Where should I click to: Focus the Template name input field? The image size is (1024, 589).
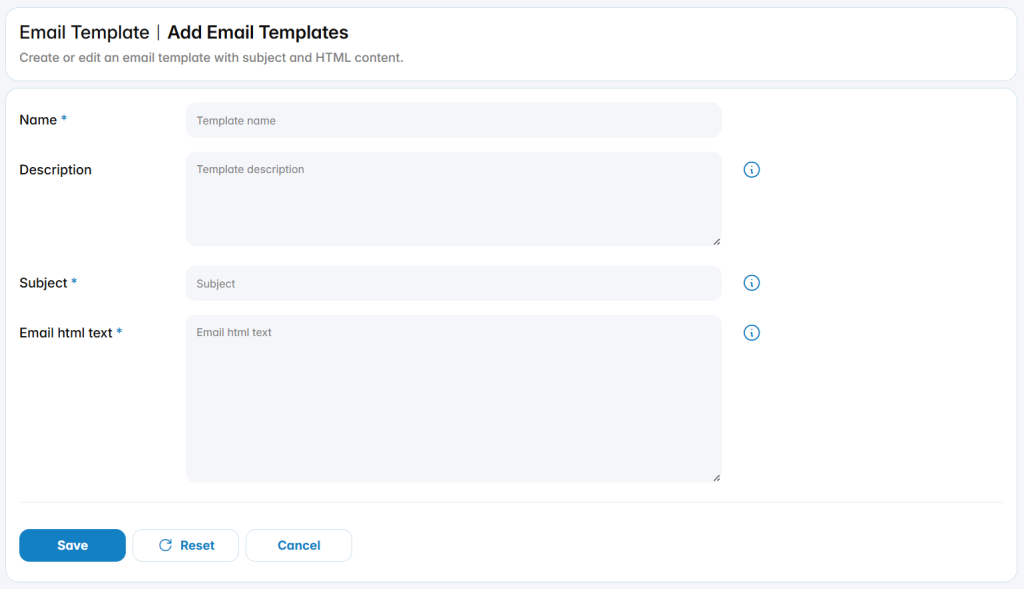(x=453, y=120)
